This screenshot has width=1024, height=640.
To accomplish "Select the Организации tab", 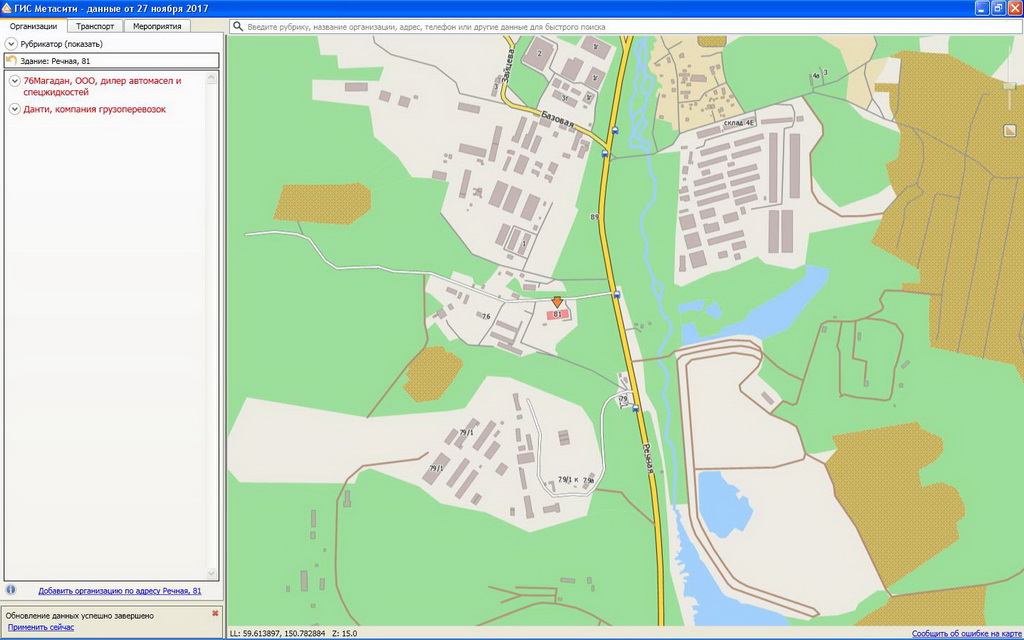I will 33,26.
